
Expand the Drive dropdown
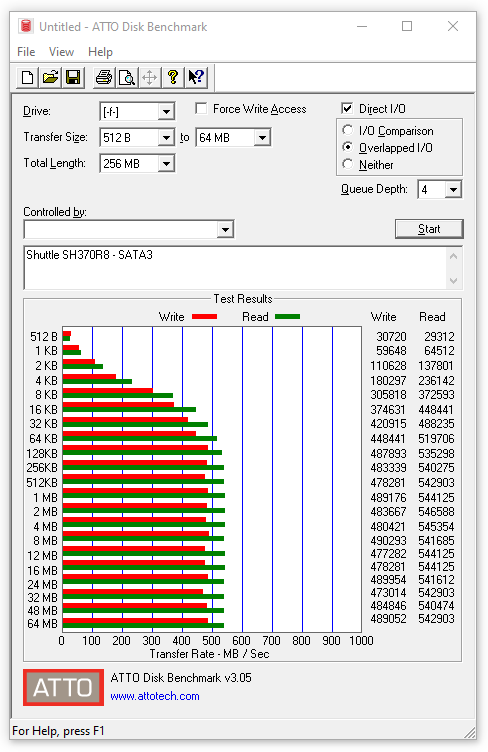[166, 112]
